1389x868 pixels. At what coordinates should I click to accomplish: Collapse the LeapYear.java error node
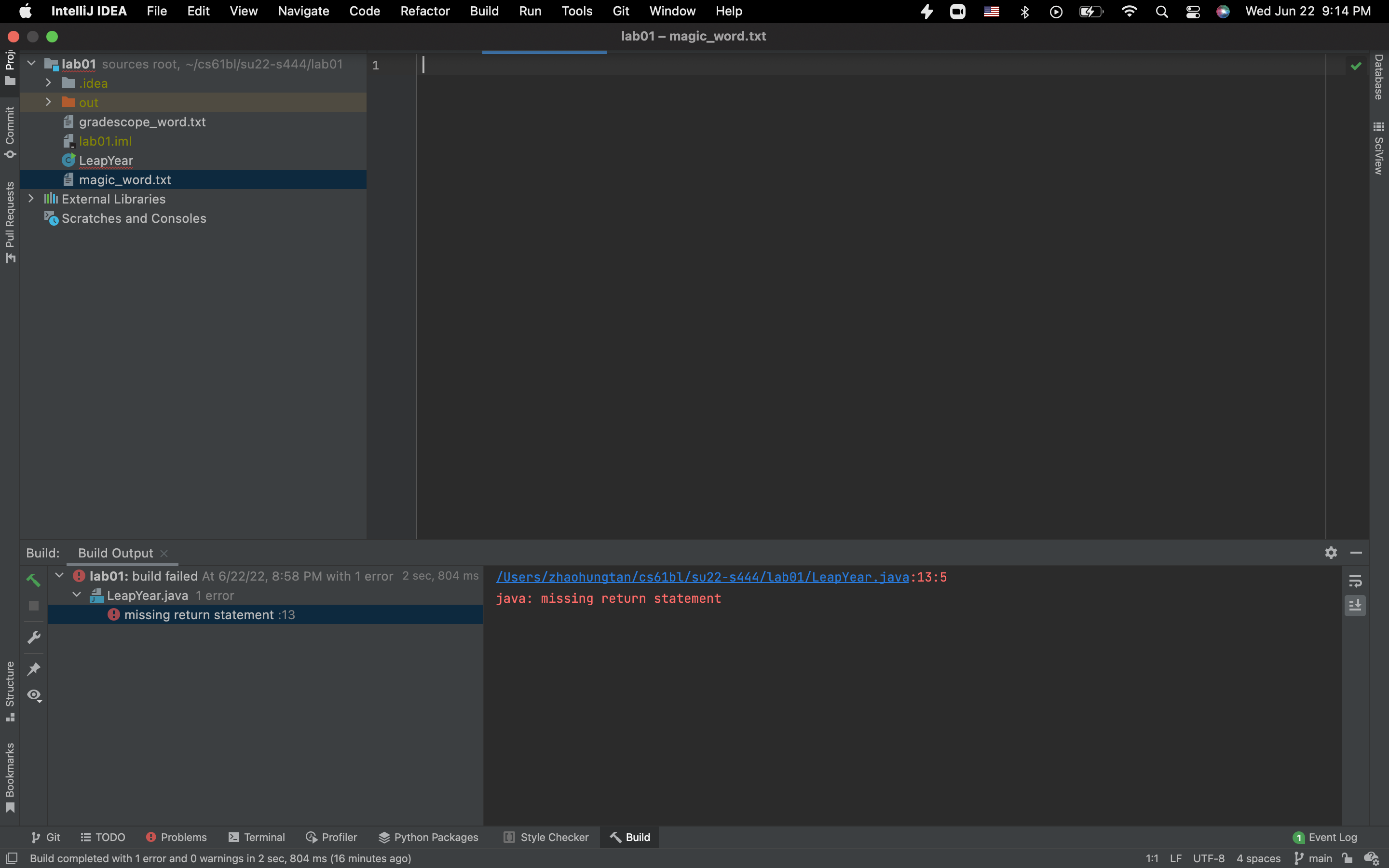point(76,596)
